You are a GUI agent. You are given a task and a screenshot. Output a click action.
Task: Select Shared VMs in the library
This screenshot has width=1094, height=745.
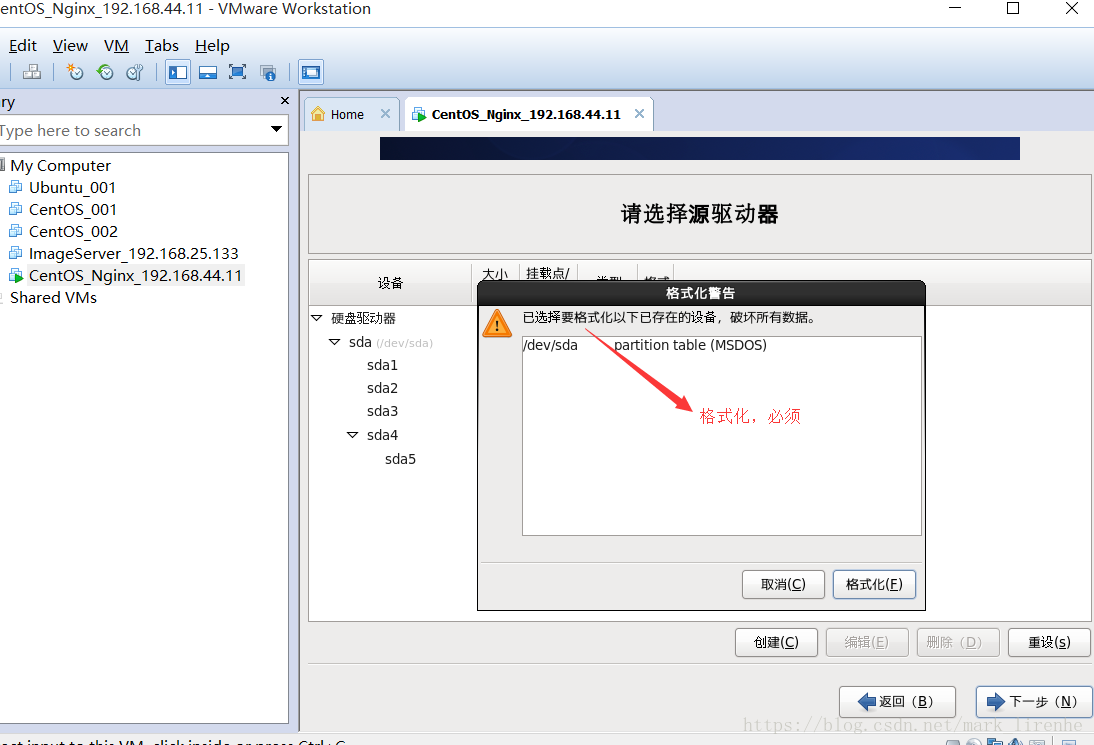click(x=53, y=297)
